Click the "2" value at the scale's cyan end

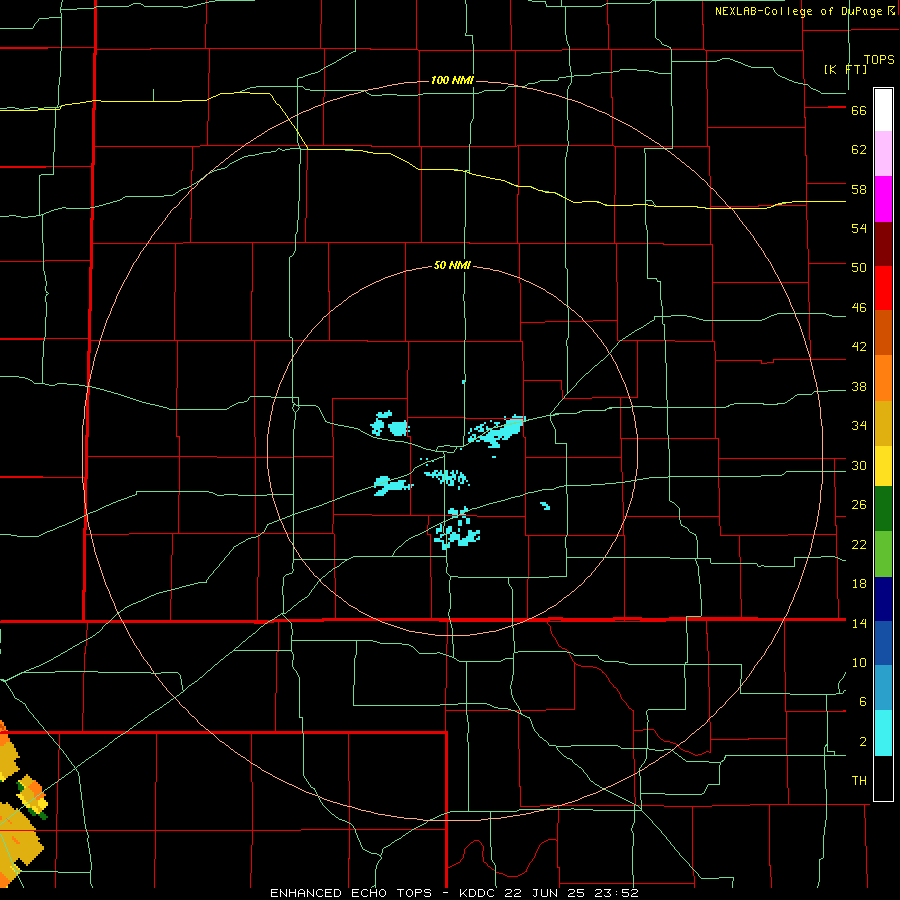[x=863, y=742]
